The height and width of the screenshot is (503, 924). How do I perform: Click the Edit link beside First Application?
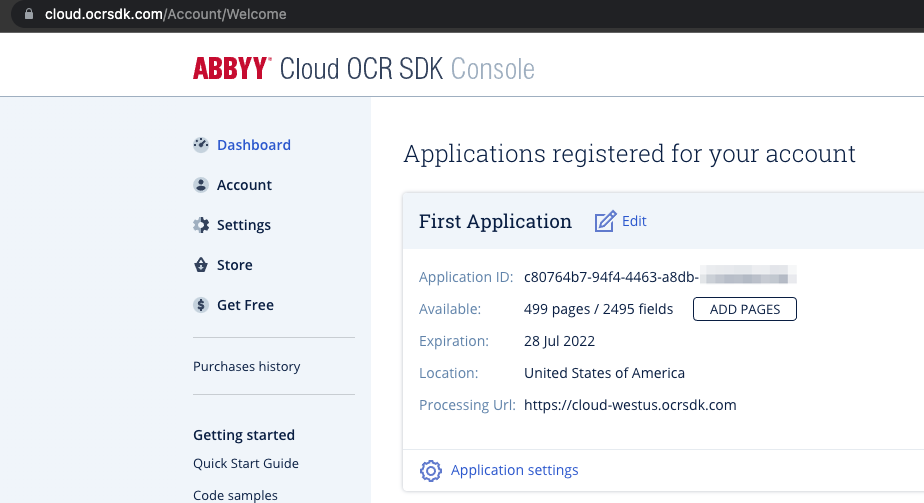tap(634, 221)
